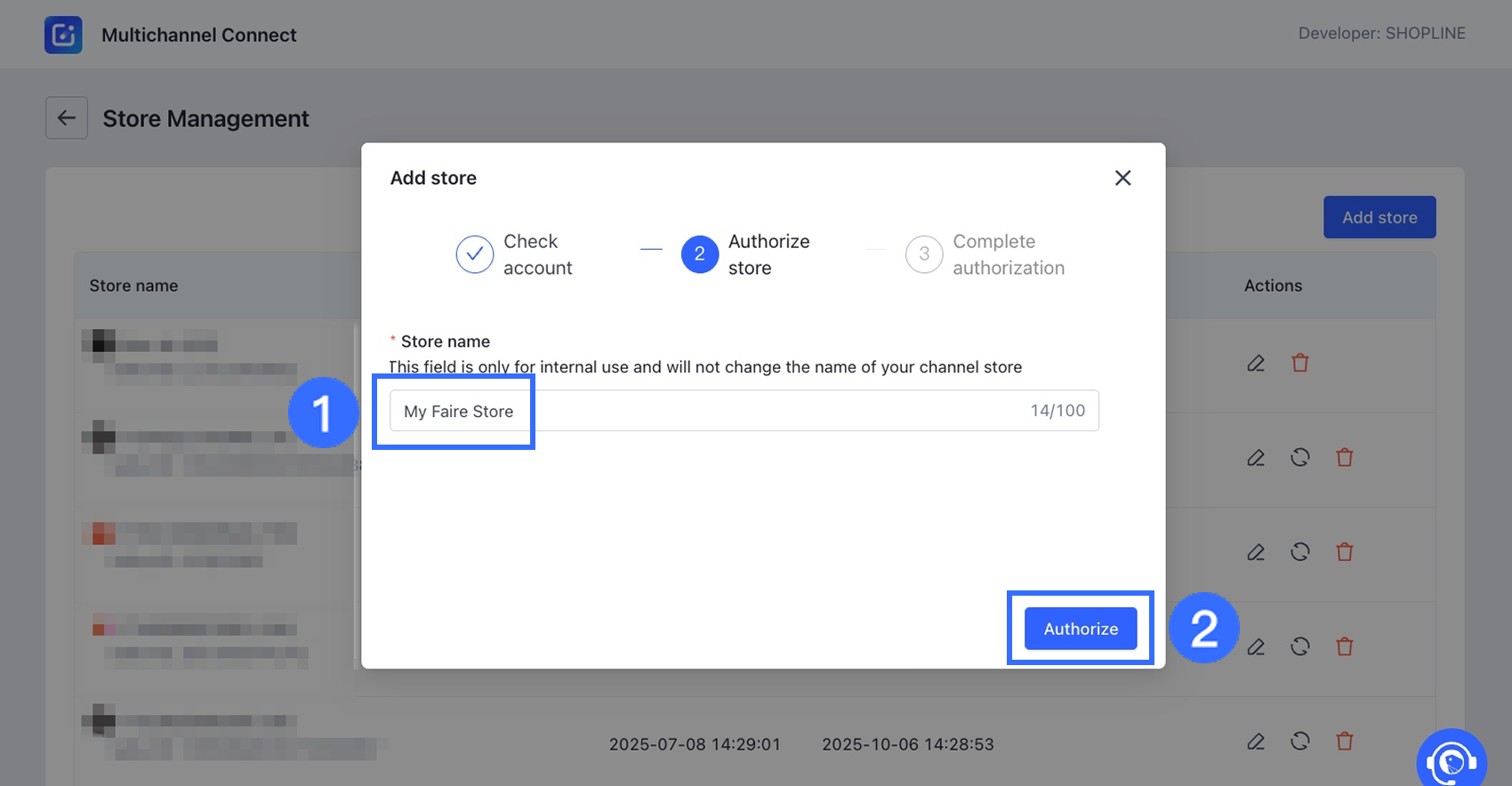This screenshot has width=1512, height=786.
Task: Refresh authorization for the last store
Action: pyautogui.click(x=1300, y=741)
